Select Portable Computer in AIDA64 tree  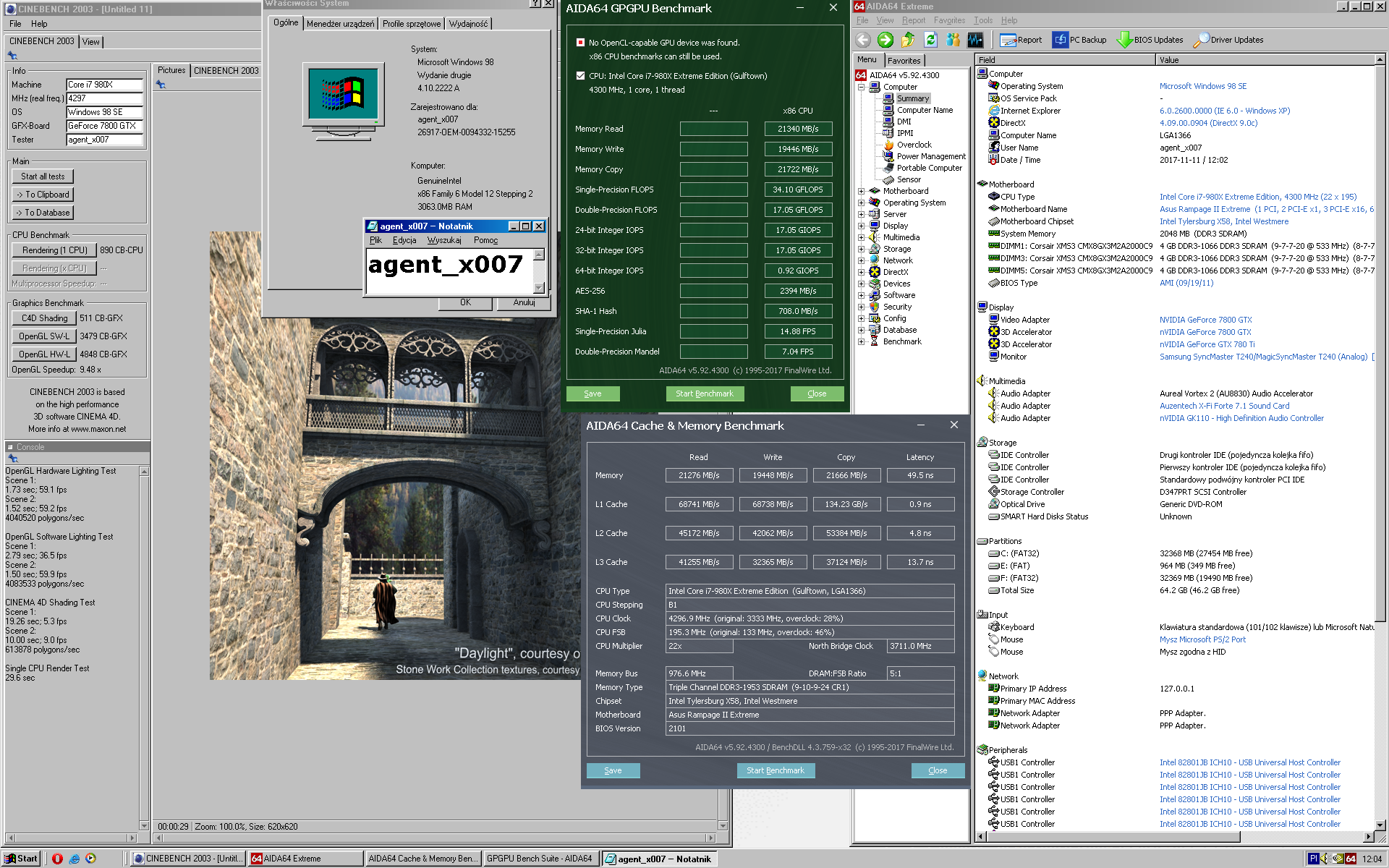click(x=924, y=168)
